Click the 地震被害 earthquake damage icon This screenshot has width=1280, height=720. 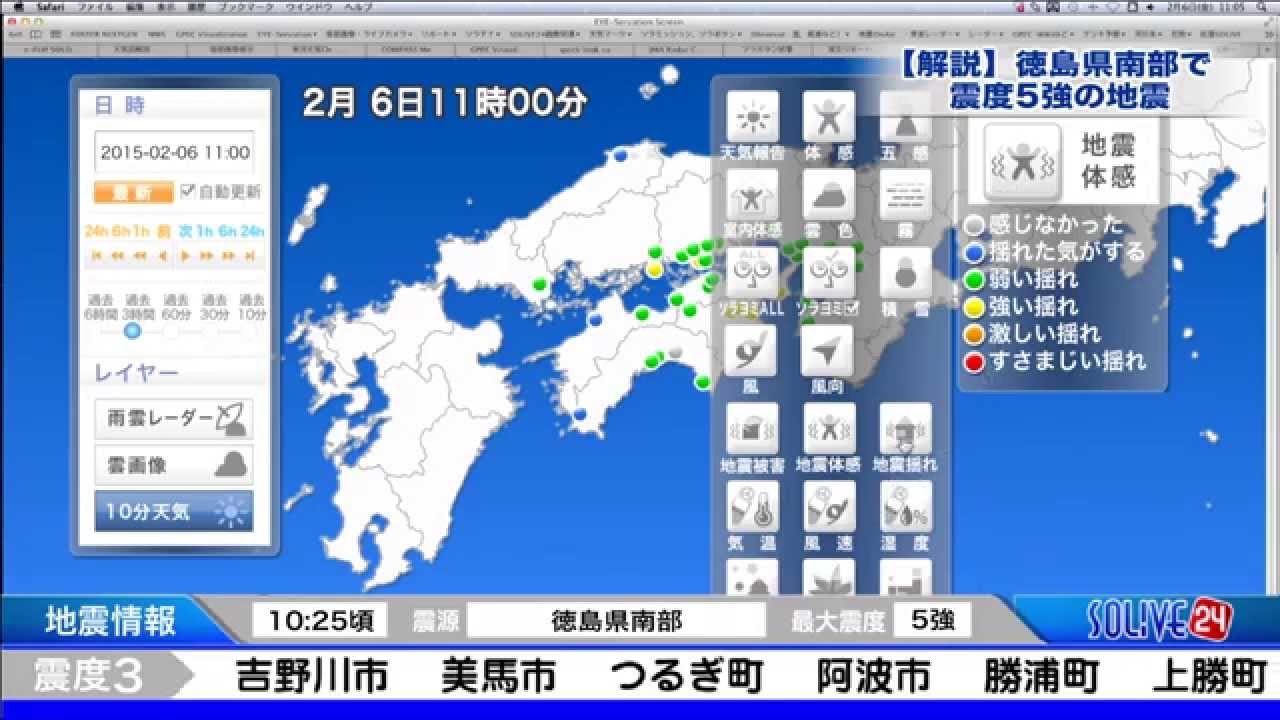752,429
